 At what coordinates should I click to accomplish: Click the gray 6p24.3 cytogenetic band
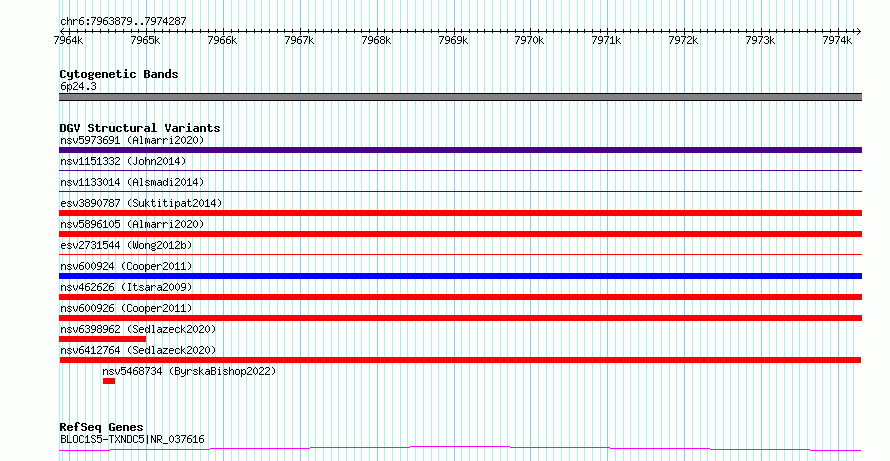click(460, 97)
